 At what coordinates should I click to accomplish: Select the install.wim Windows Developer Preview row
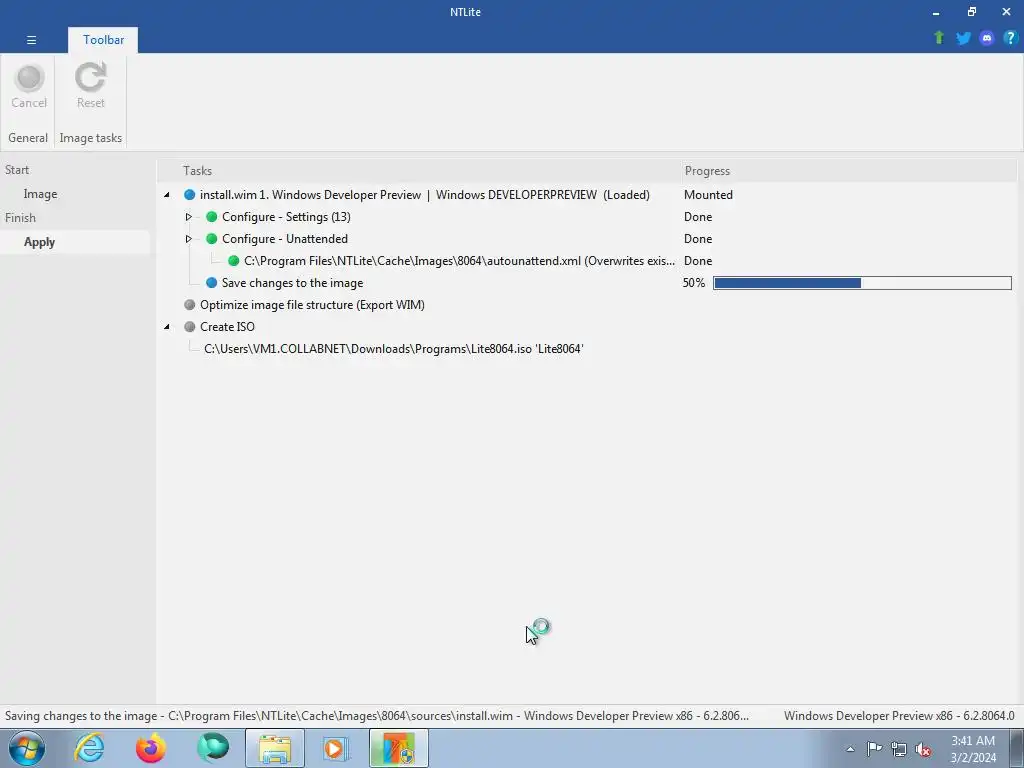pos(424,195)
